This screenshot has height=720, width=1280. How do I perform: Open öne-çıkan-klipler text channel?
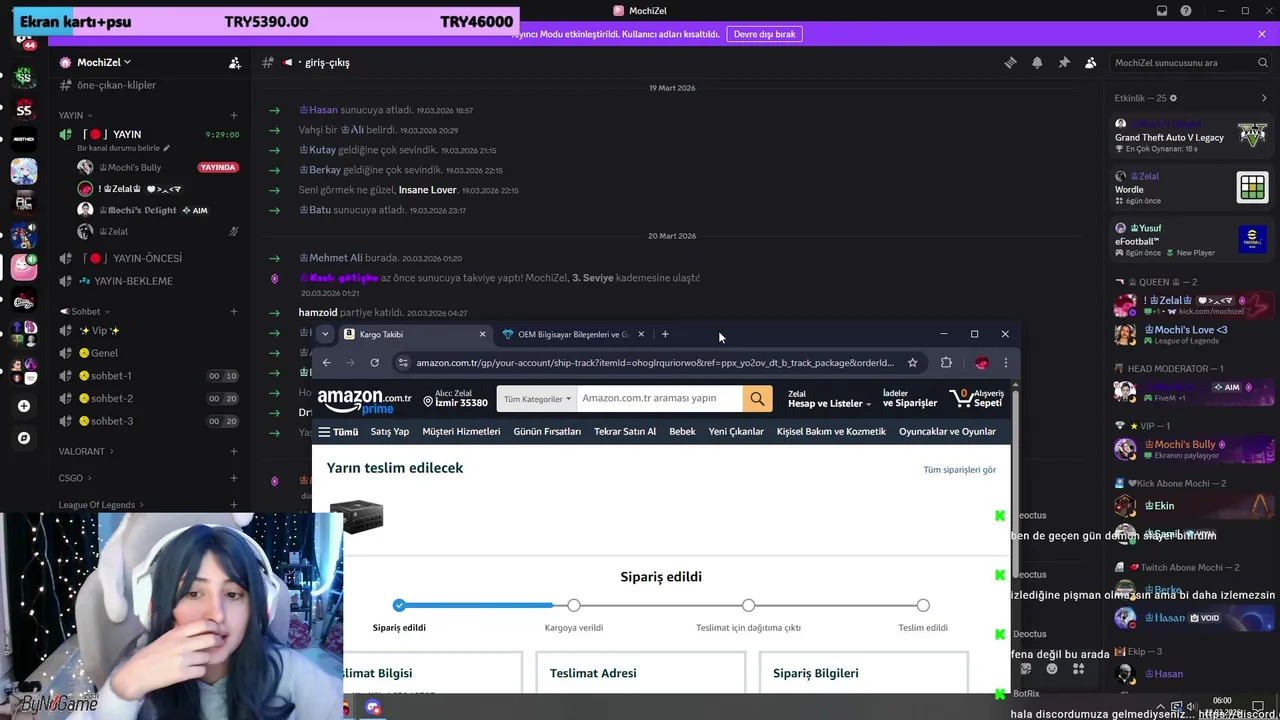coord(116,85)
